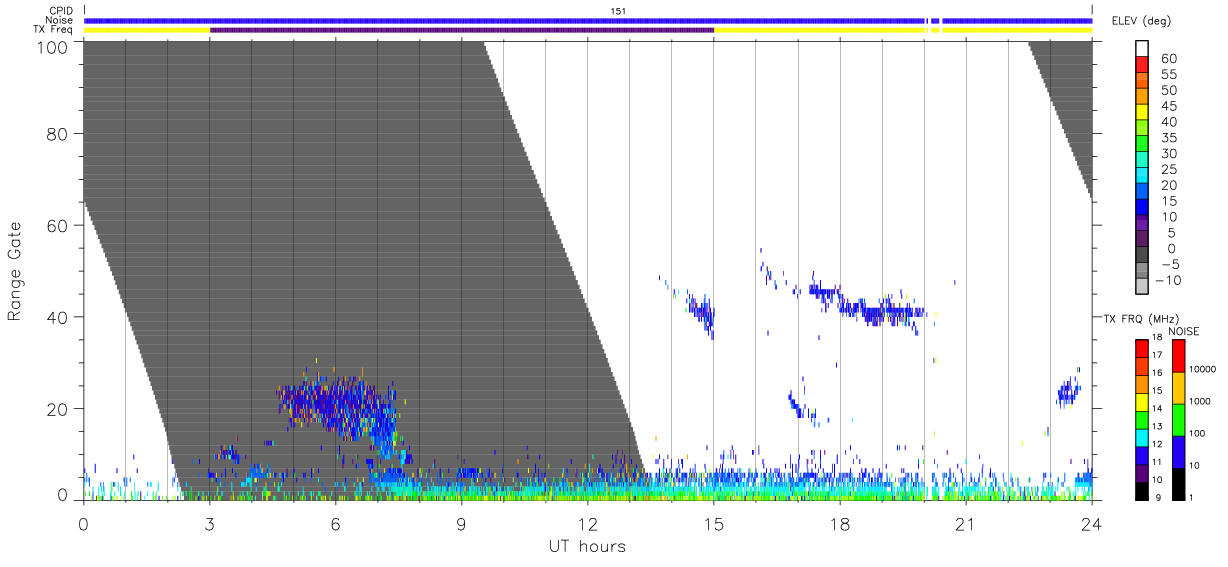
Task: Click the "TX Freq" row label
Action: pyautogui.click(x=53, y=30)
